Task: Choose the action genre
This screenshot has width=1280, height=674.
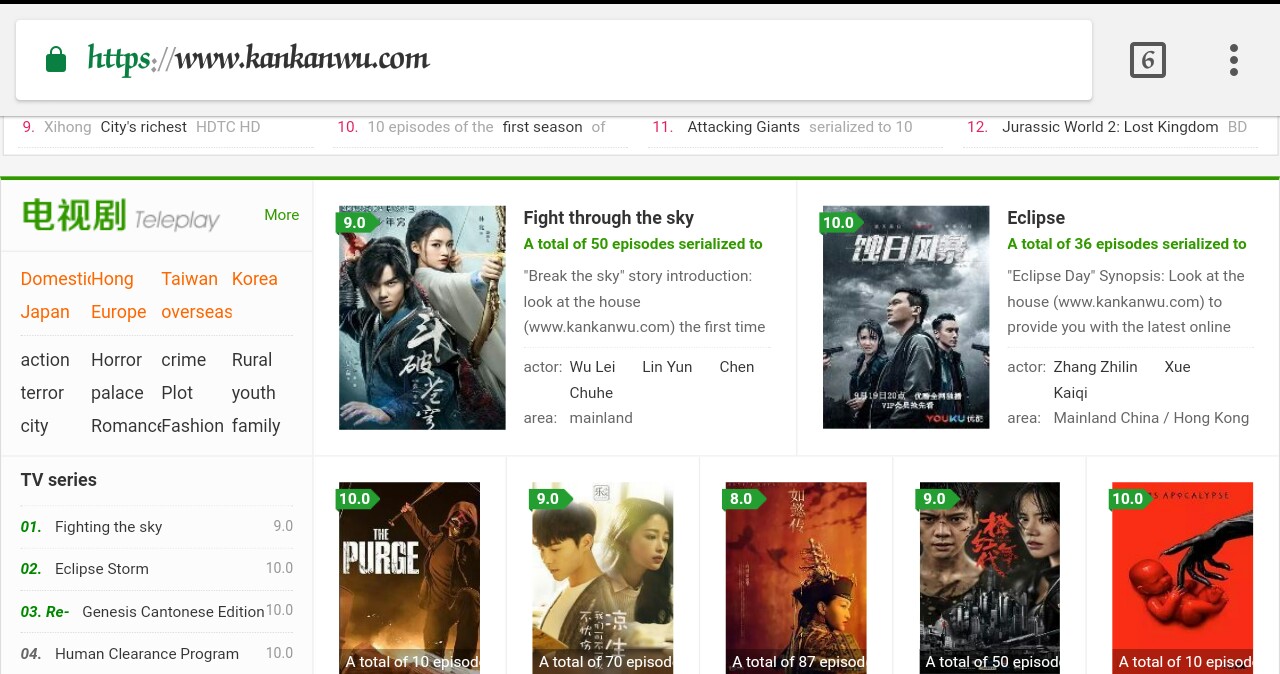Action: click(45, 360)
